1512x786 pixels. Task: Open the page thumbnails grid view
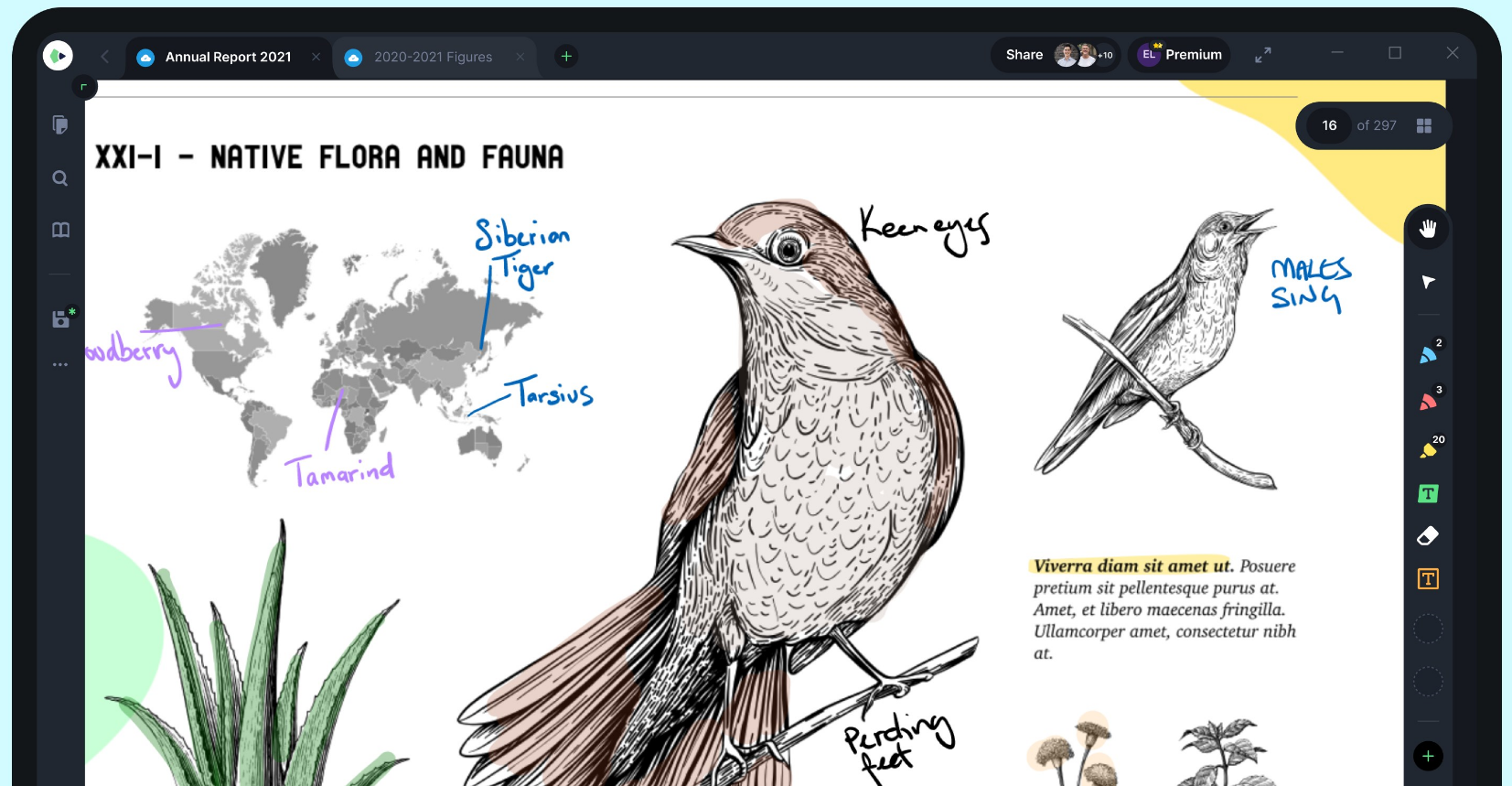1423,126
